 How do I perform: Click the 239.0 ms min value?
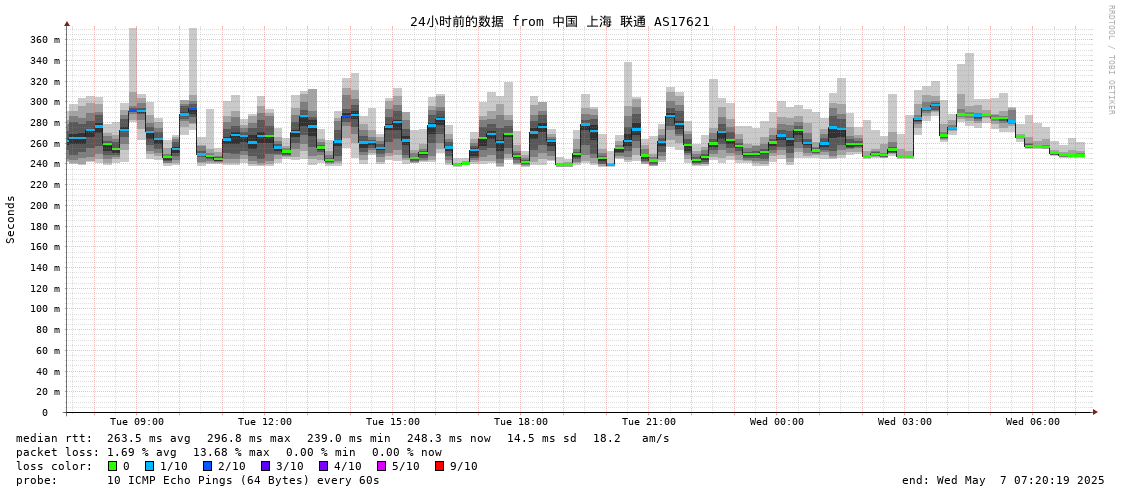349,438
